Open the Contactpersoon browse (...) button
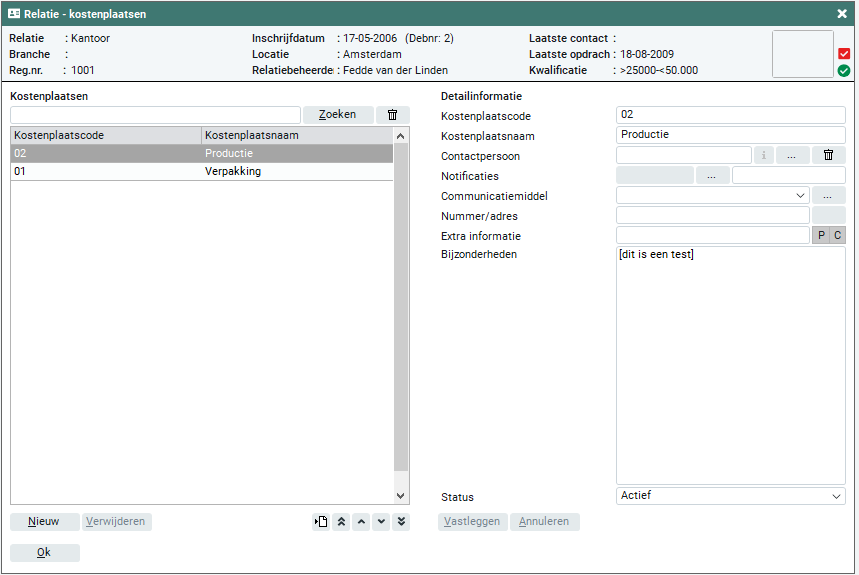This screenshot has width=859, height=575. [792, 155]
